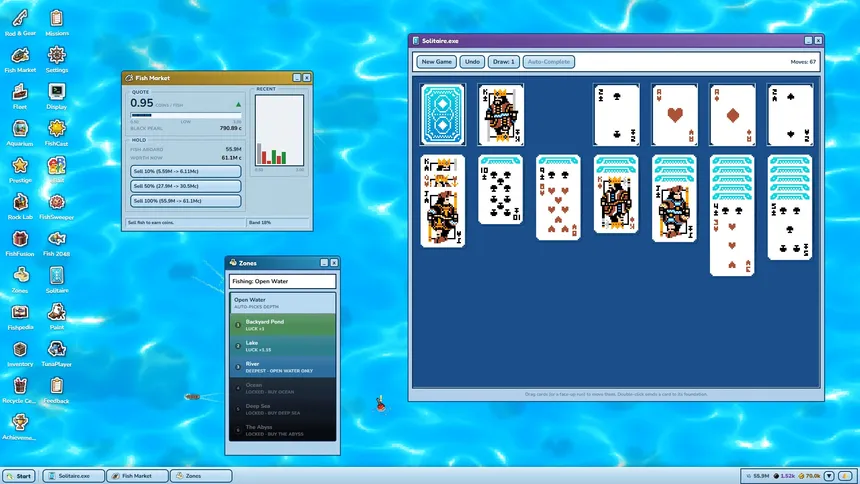
Task: Open the Fishpedia desktop icon
Action: pyautogui.click(x=20, y=317)
